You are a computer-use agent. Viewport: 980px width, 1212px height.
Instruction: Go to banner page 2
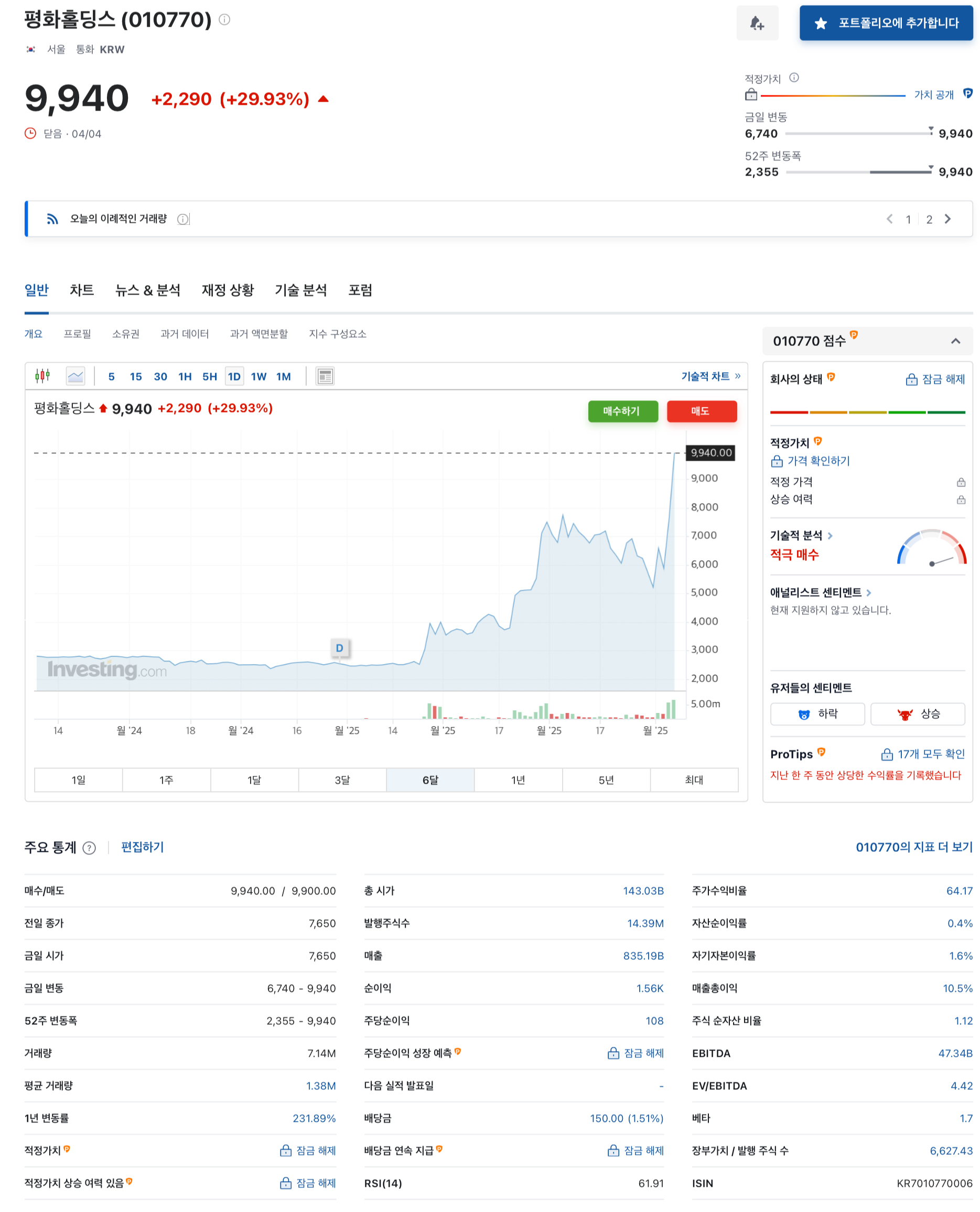[929, 219]
